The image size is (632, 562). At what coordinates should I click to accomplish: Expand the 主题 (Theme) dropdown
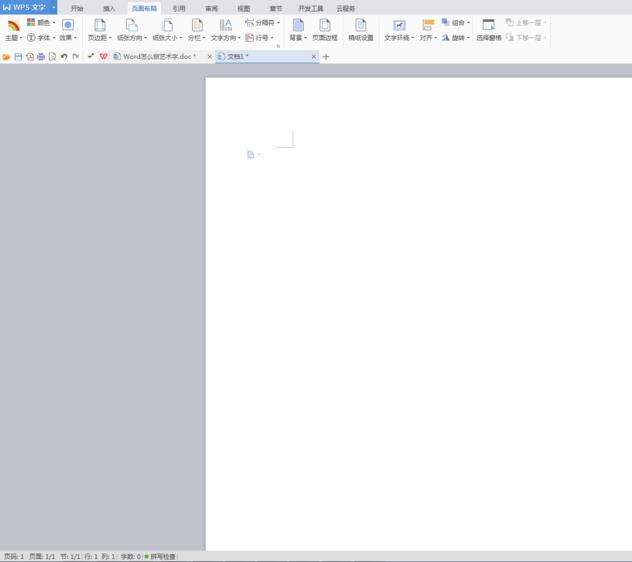click(x=14, y=38)
